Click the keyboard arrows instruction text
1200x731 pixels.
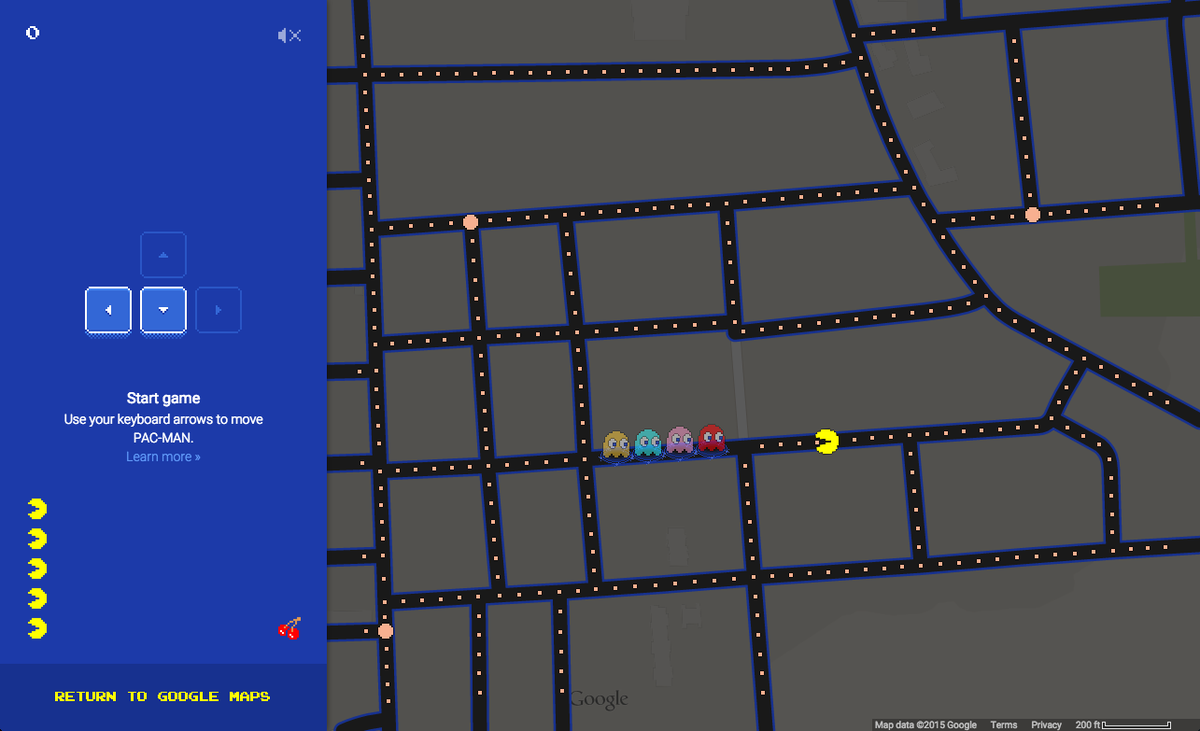[163, 428]
